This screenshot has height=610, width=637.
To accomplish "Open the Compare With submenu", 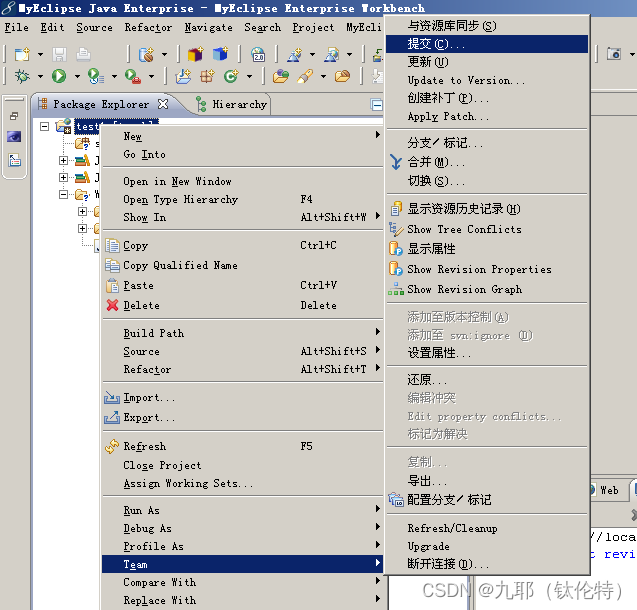I will (x=243, y=582).
